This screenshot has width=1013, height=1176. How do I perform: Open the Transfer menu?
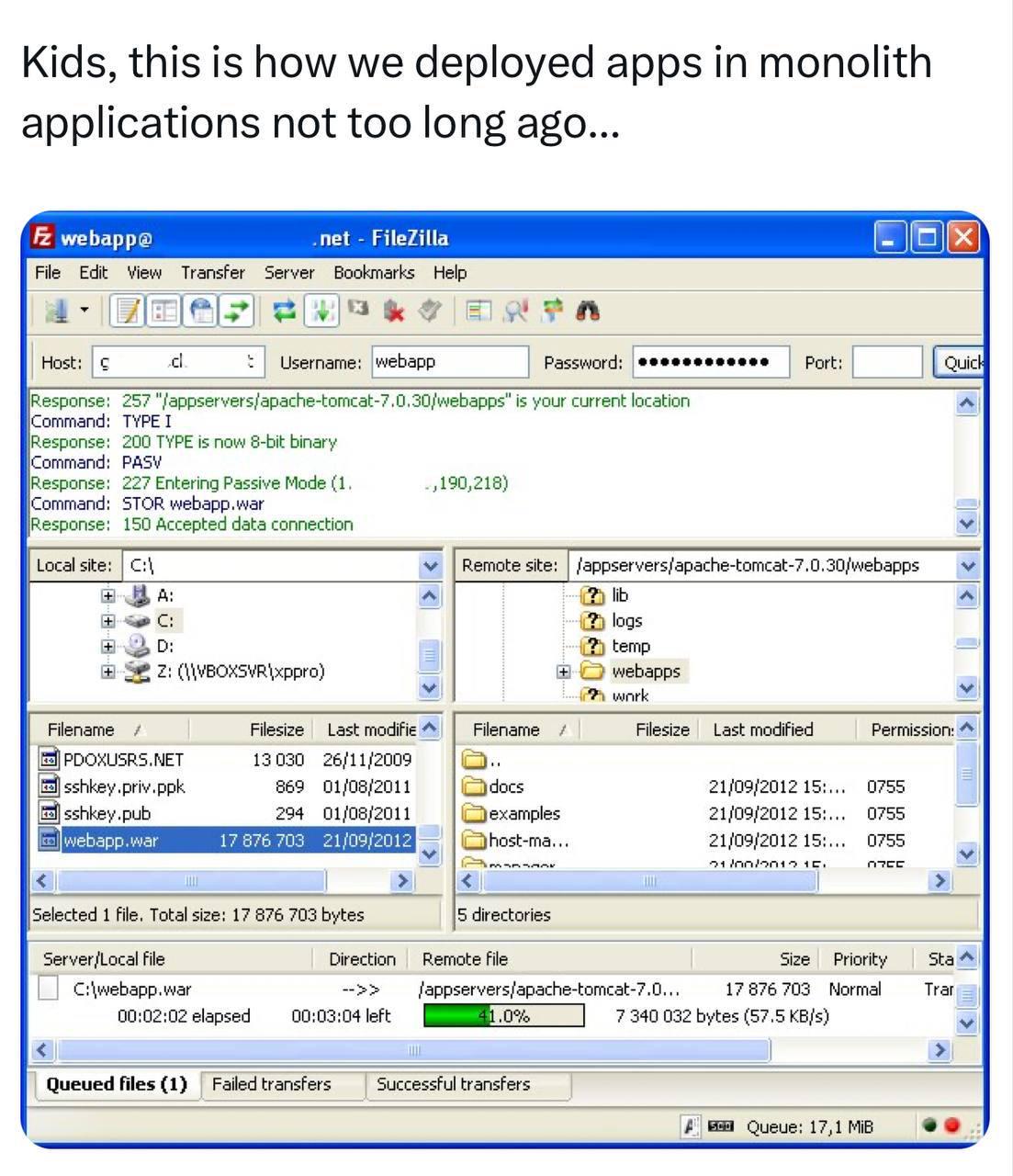pyautogui.click(x=212, y=273)
